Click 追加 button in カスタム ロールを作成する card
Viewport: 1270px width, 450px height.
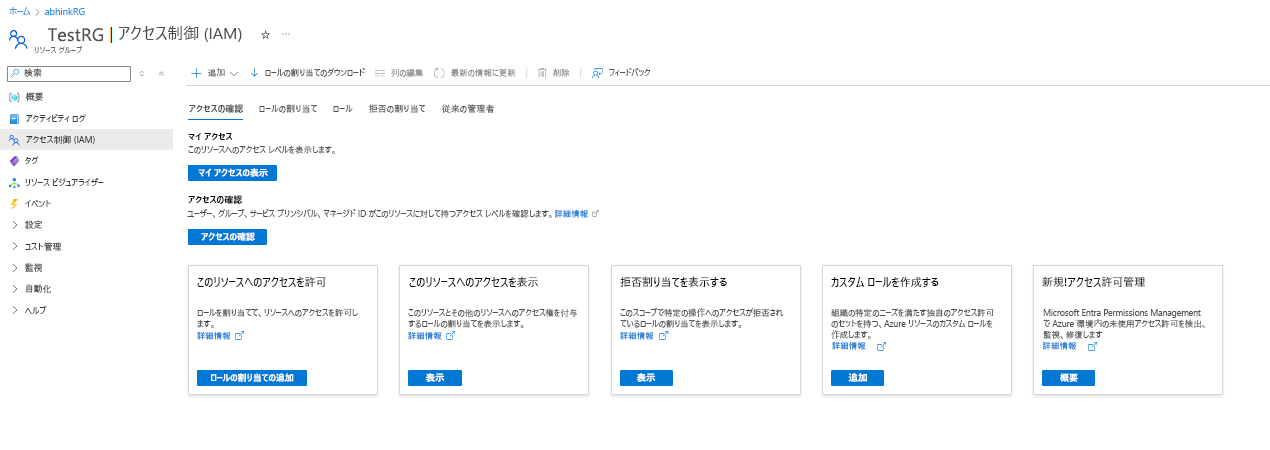point(858,378)
